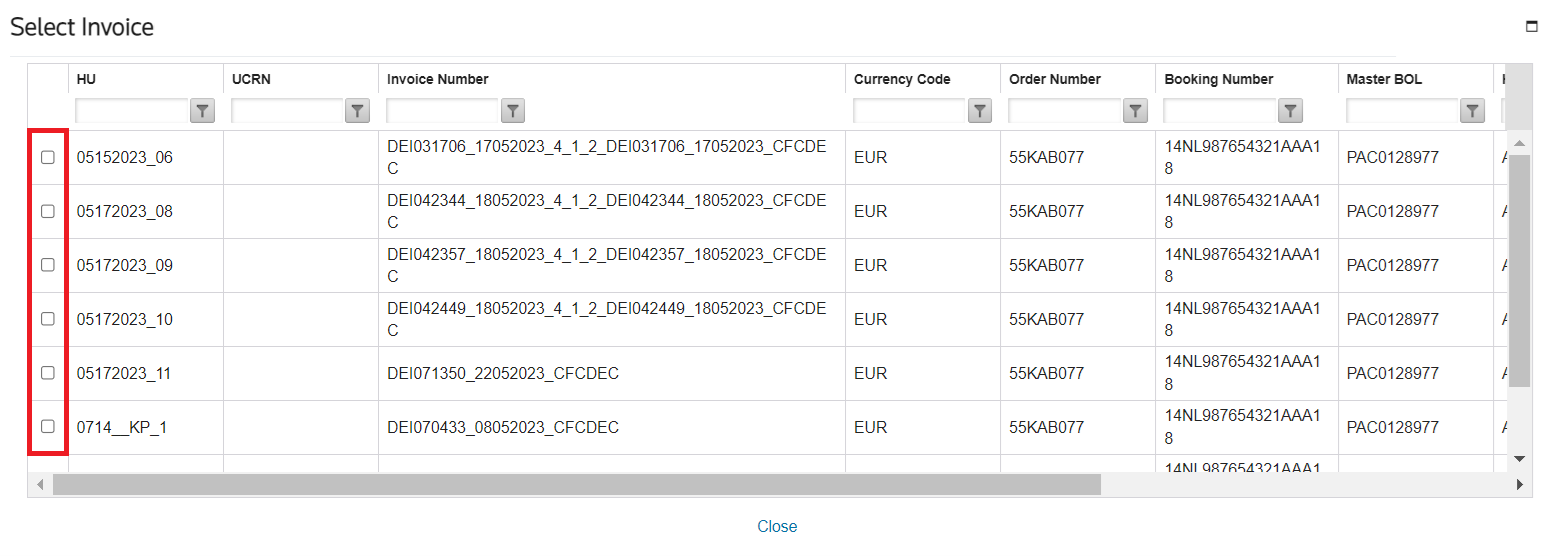Open the HU column filter icon
The width and height of the screenshot is (1549, 556).
(x=203, y=111)
